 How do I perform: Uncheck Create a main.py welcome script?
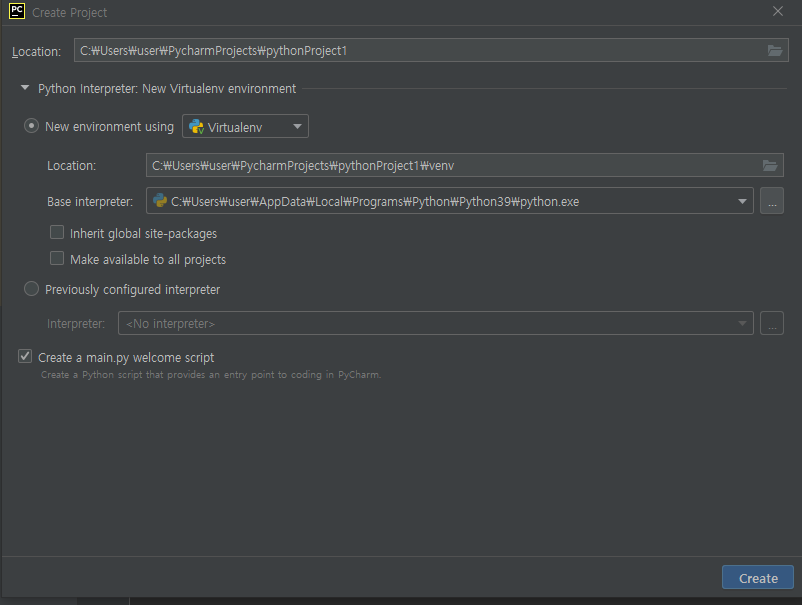point(25,356)
